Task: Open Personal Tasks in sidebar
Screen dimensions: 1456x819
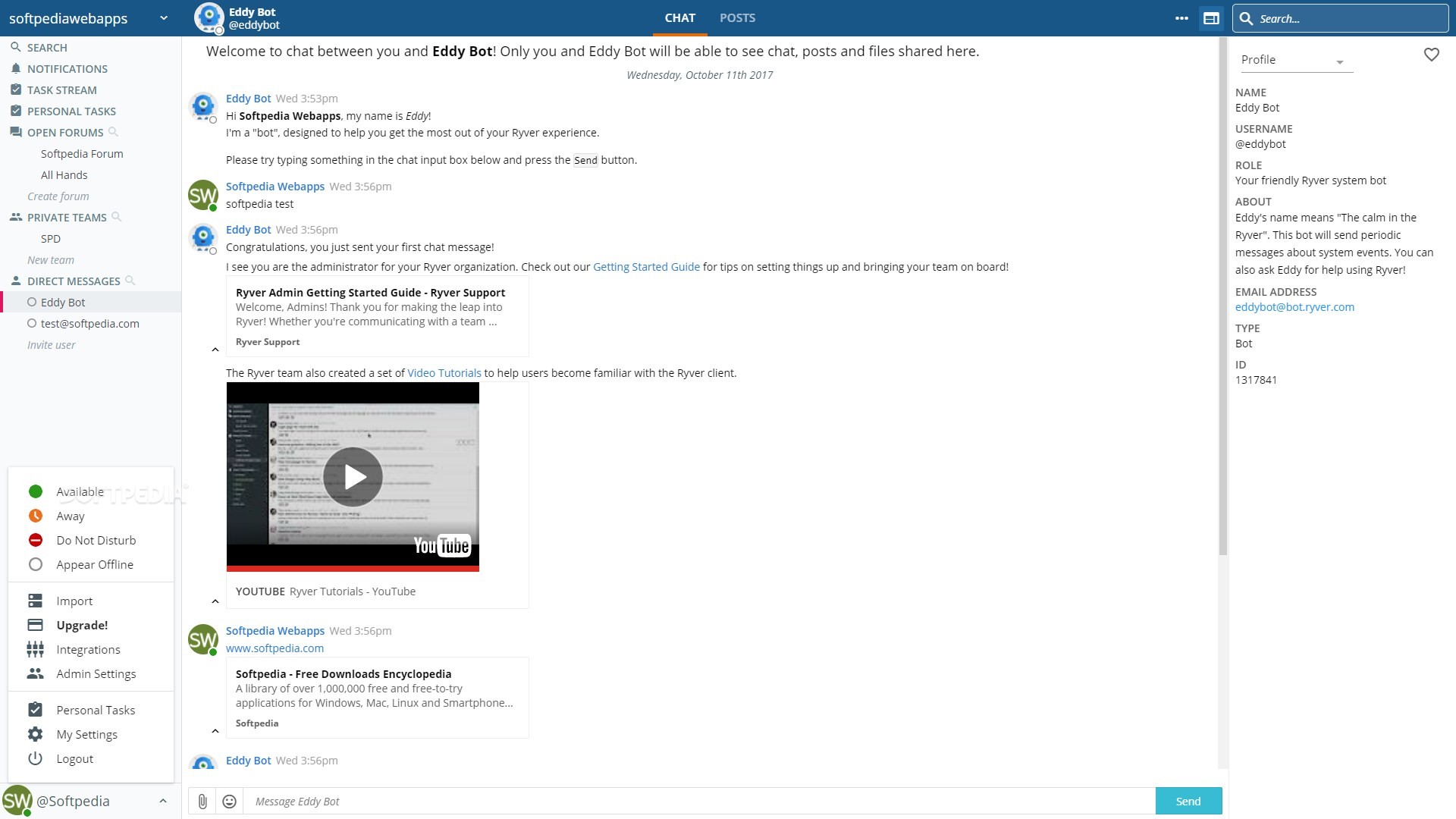Action: (71, 111)
